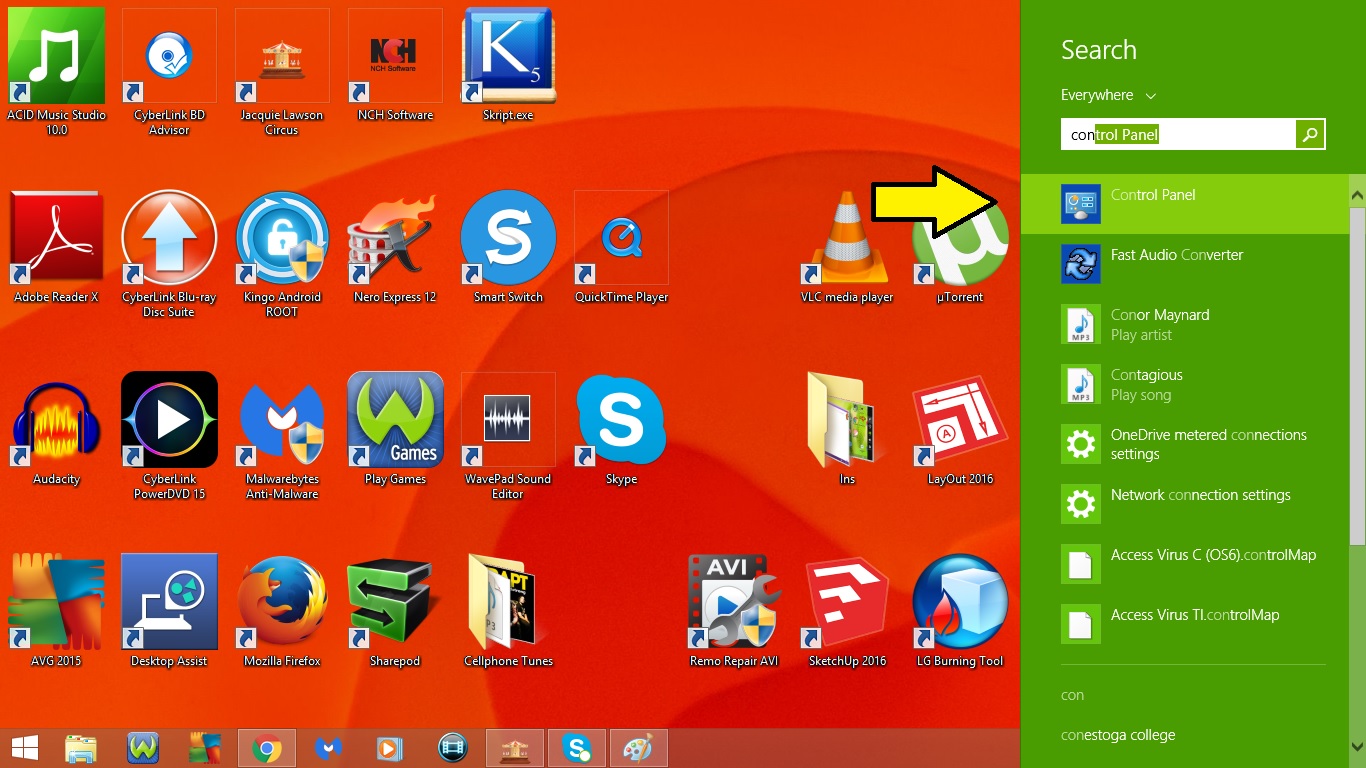Screen dimensions: 1366x768
Task: Launch VLC media player cone icon
Action: (847, 238)
